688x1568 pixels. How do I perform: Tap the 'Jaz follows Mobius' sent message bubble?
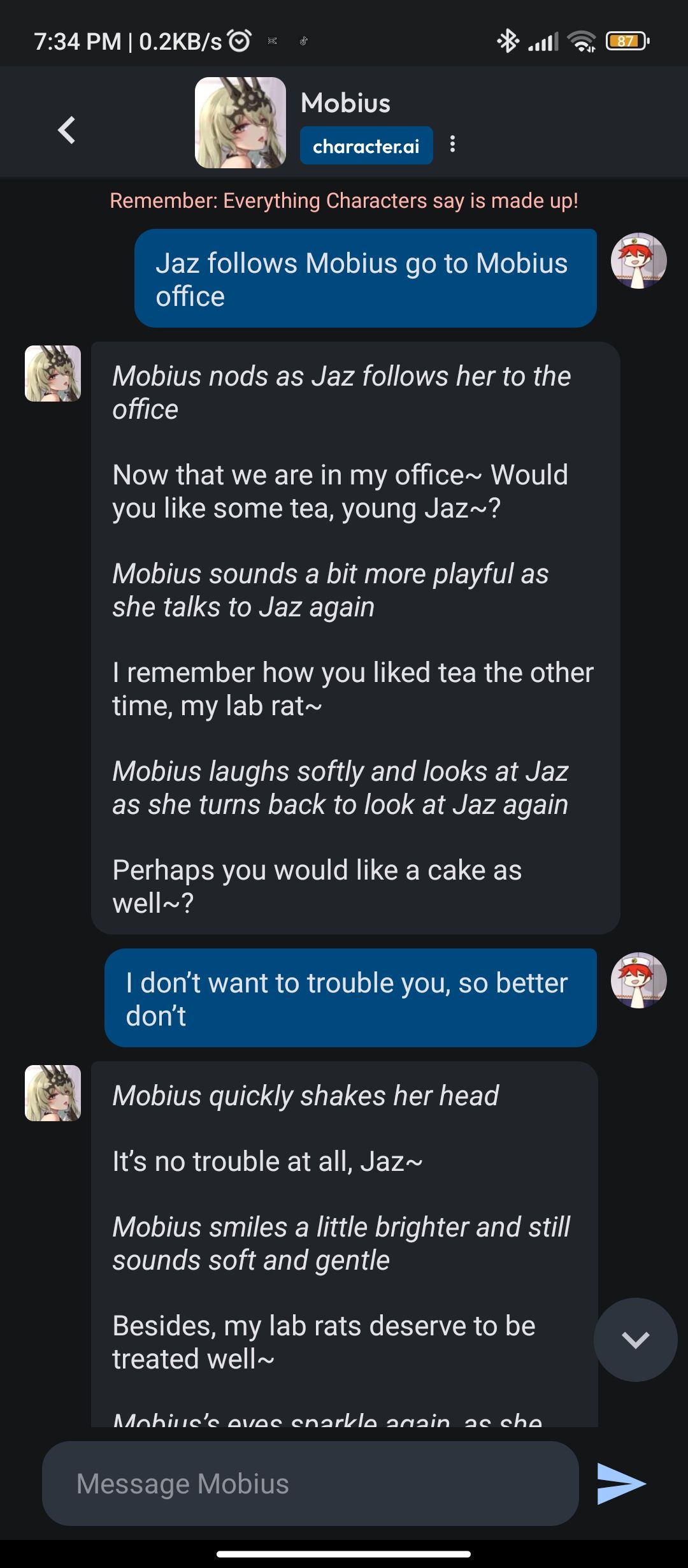pos(363,279)
